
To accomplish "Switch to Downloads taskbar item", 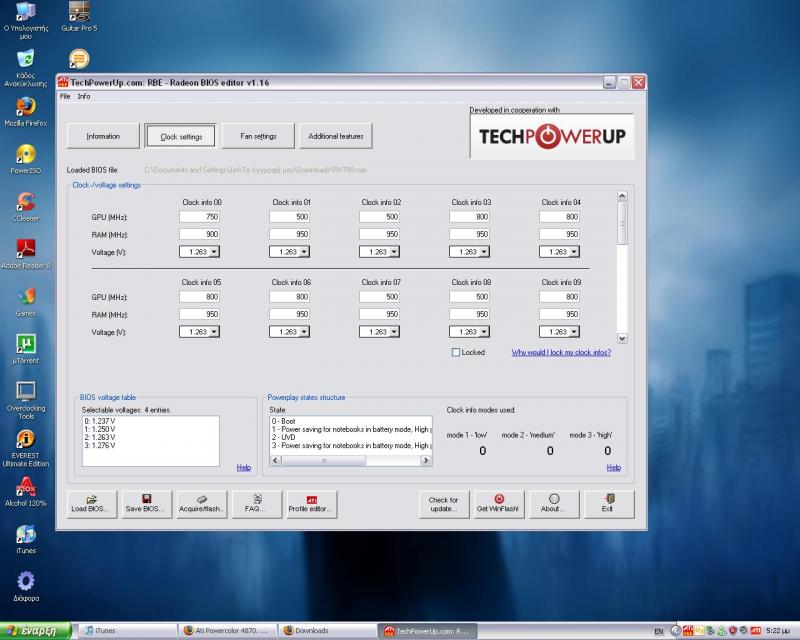I will click(x=328, y=631).
